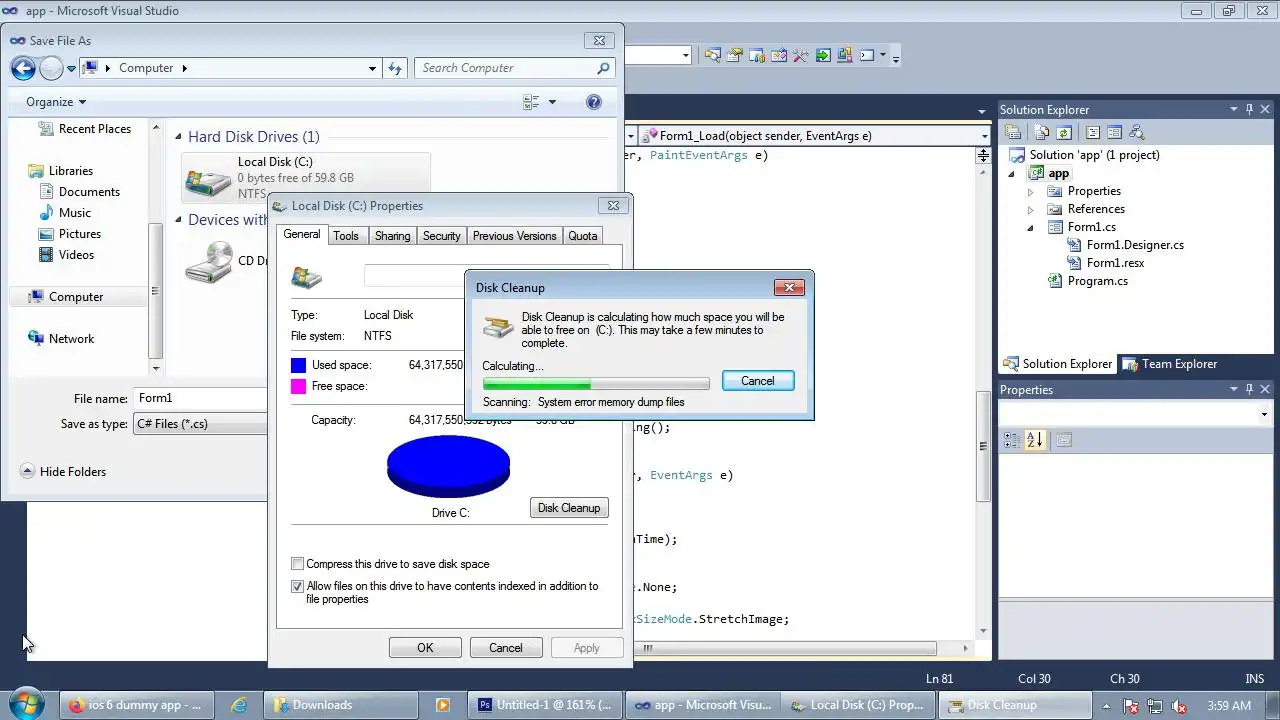
Task: Click the Back arrow in Save File As
Action: 23,68
